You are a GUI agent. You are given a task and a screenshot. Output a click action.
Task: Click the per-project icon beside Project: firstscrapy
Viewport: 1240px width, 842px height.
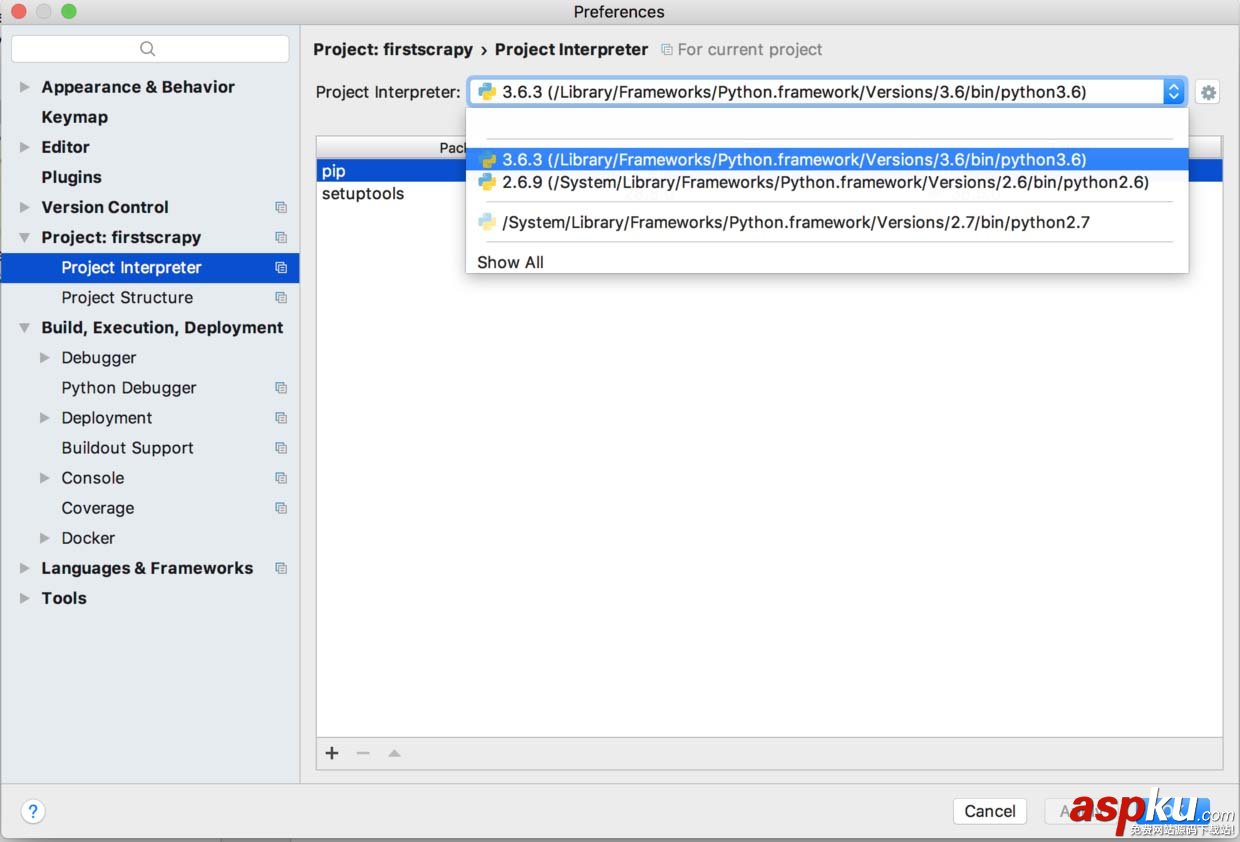coord(281,237)
